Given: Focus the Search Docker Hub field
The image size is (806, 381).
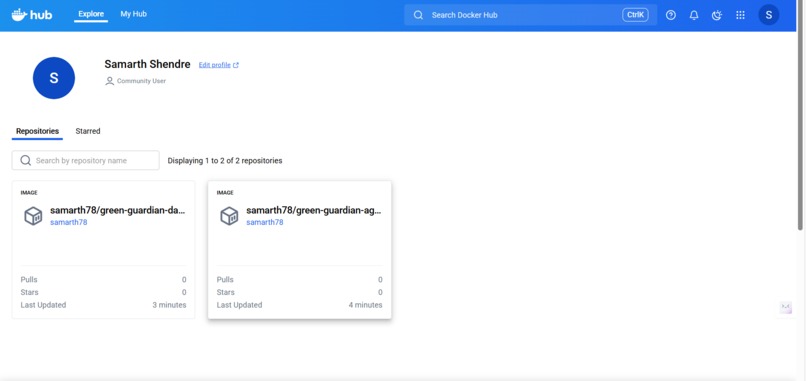Looking at the screenshot, I should pyautogui.click(x=530, y=15).
